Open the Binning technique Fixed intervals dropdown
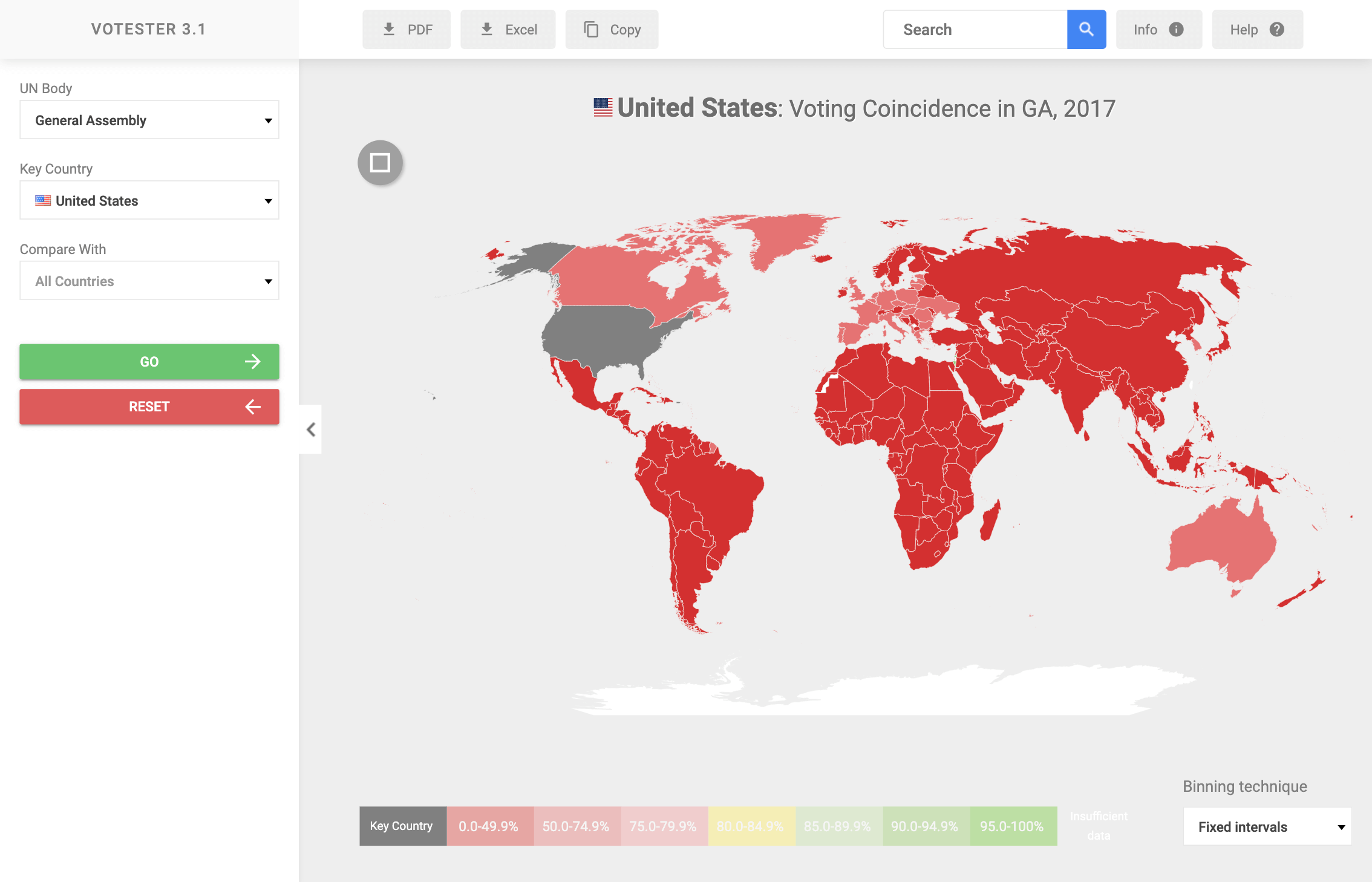The width and height of the screenshot is (1372, 882). 1267,826
